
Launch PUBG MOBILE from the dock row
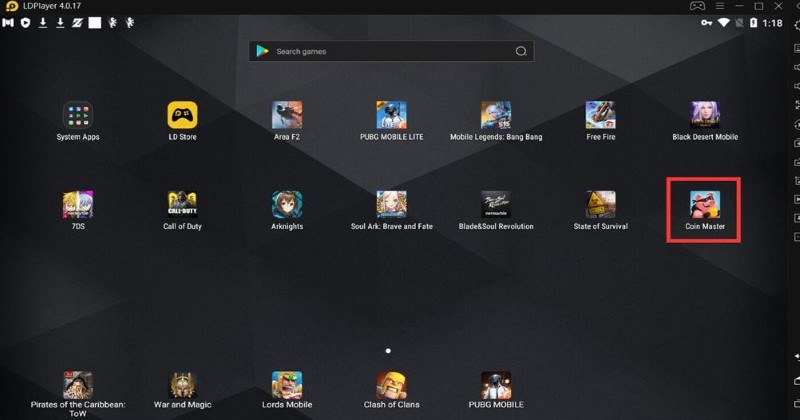coord(496,385)
